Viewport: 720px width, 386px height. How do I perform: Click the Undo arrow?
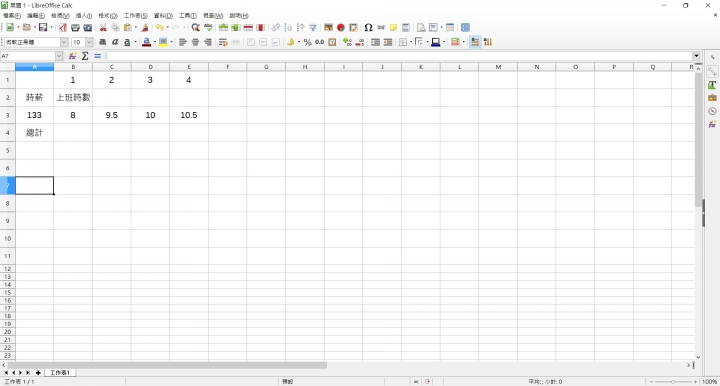[x=159, y=28]
